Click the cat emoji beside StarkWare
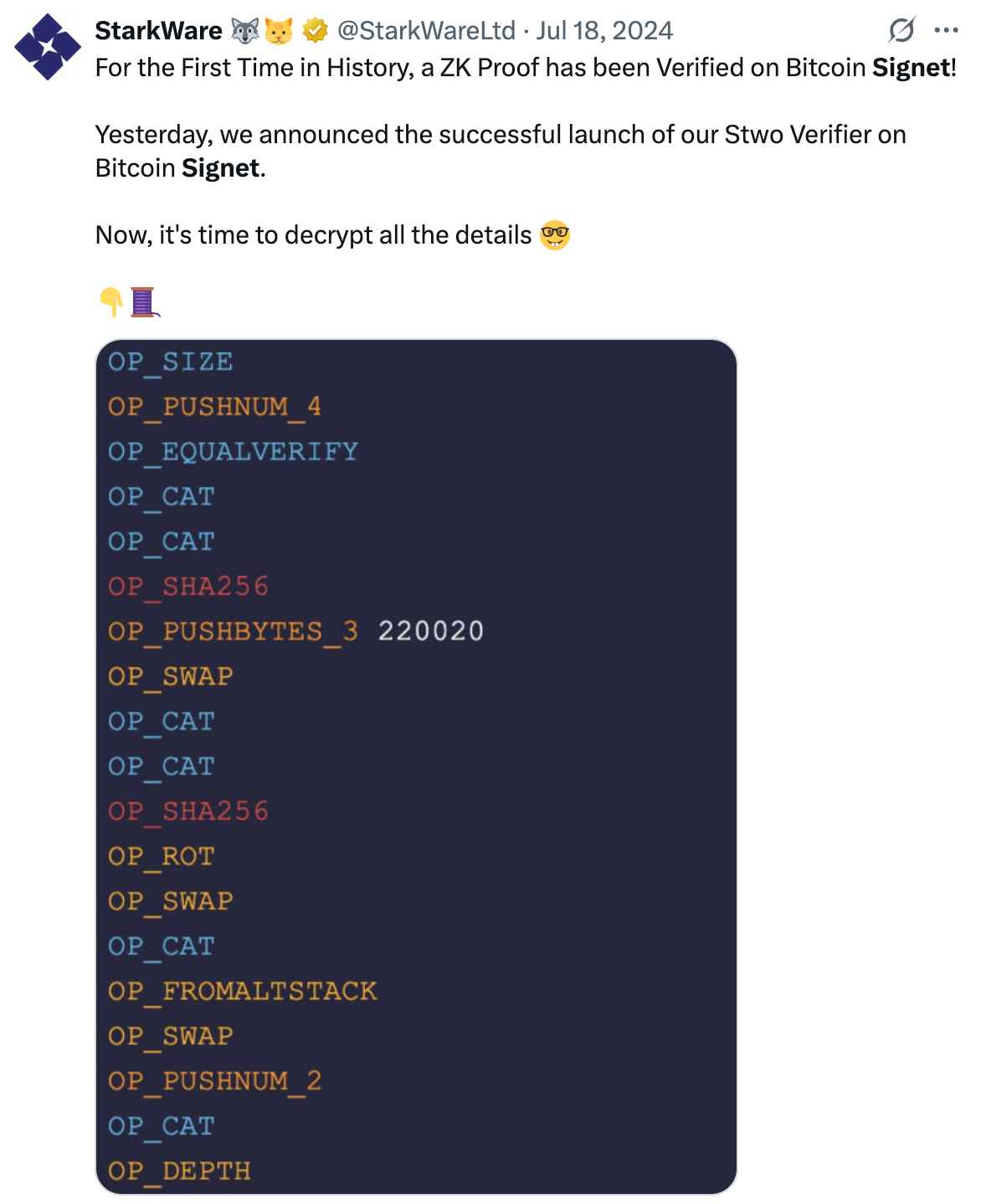 click(279, 31)
